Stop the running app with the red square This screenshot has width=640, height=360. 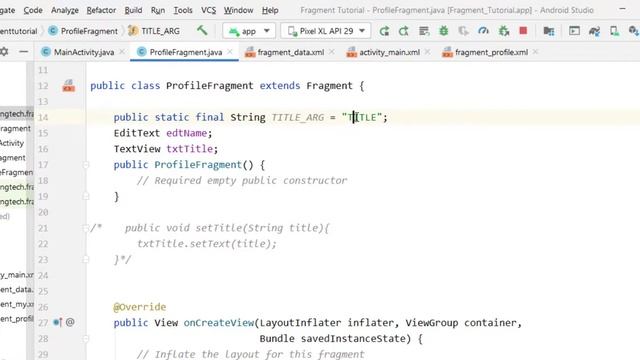[523, 31]
